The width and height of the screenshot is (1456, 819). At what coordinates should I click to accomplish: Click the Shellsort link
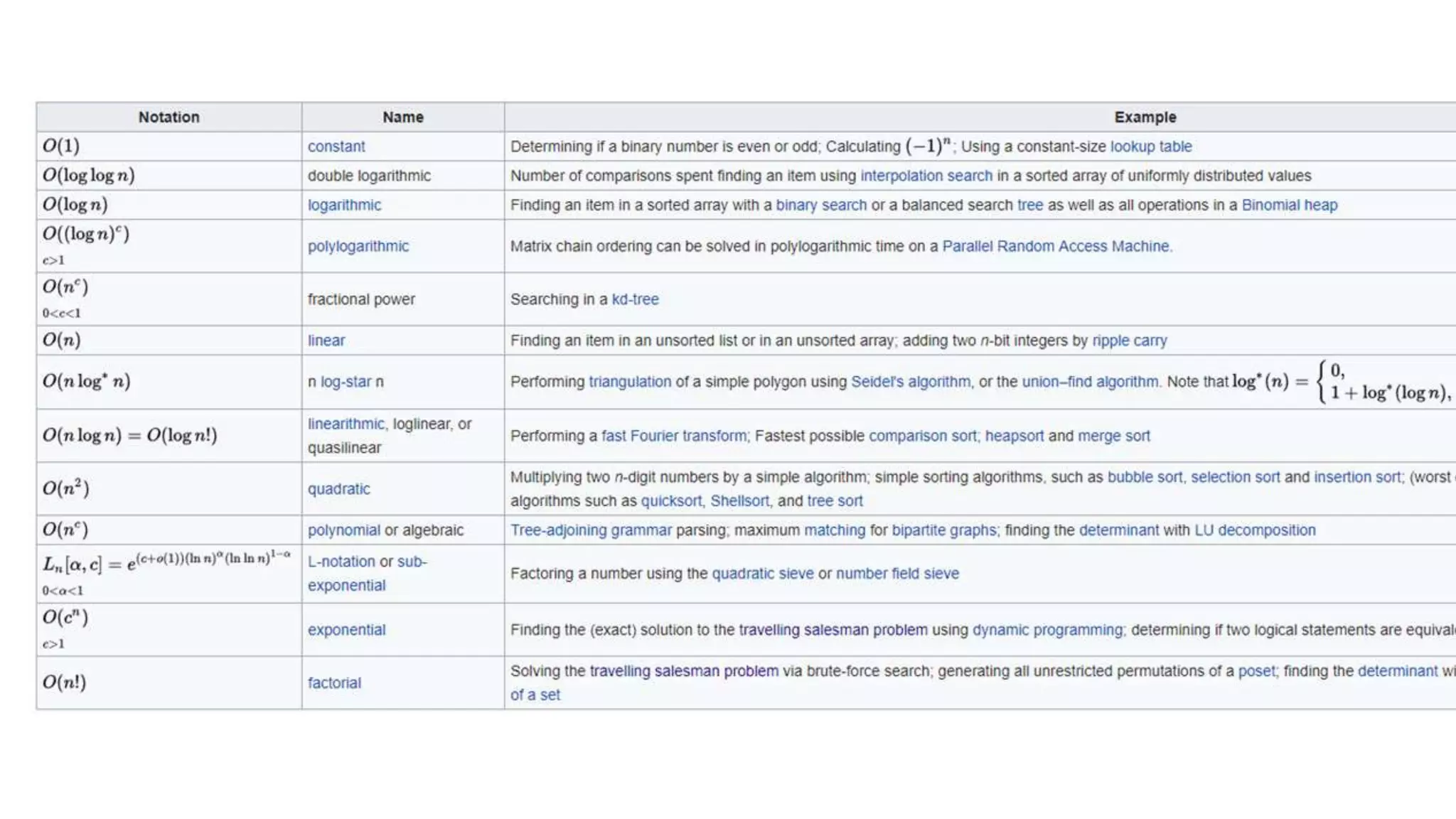(739, 501)
